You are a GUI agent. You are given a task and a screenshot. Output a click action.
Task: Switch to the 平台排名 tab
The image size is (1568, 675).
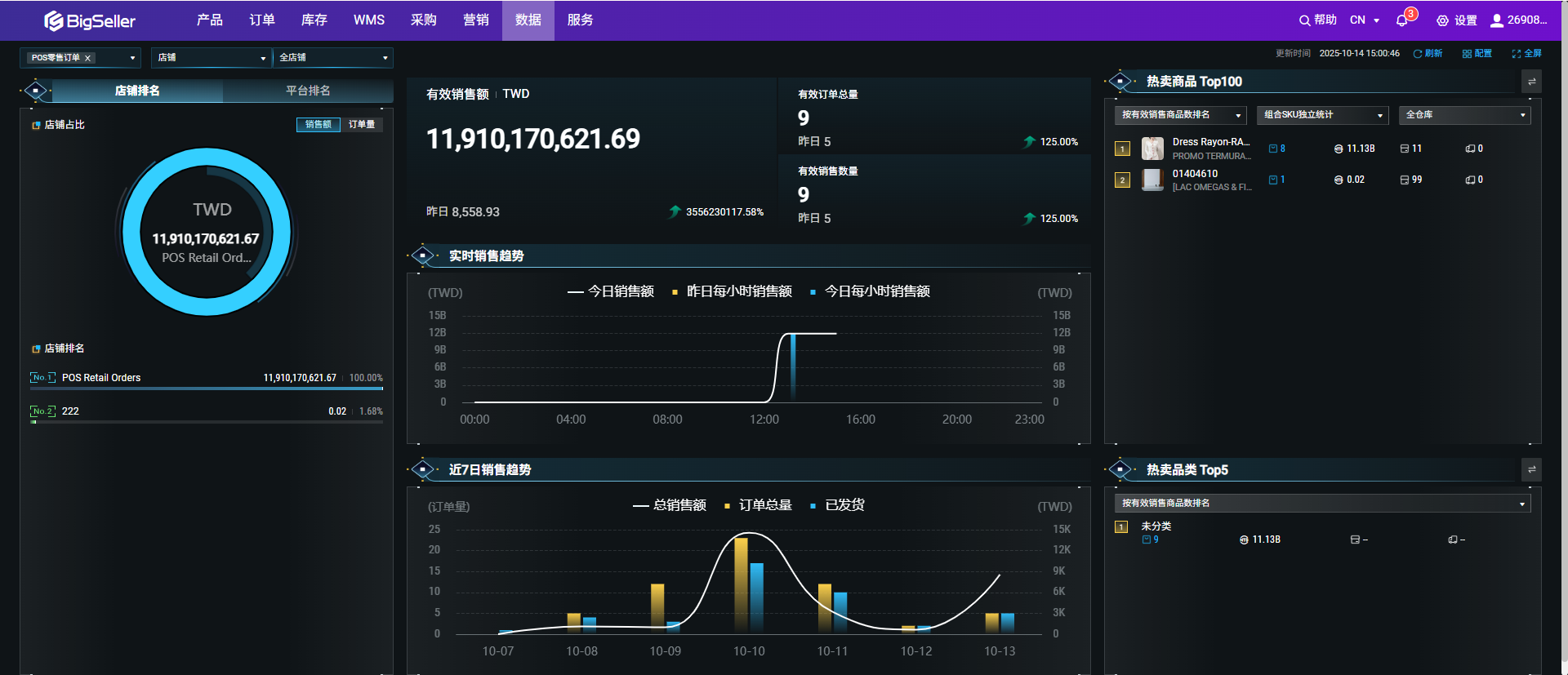(308, 91)
